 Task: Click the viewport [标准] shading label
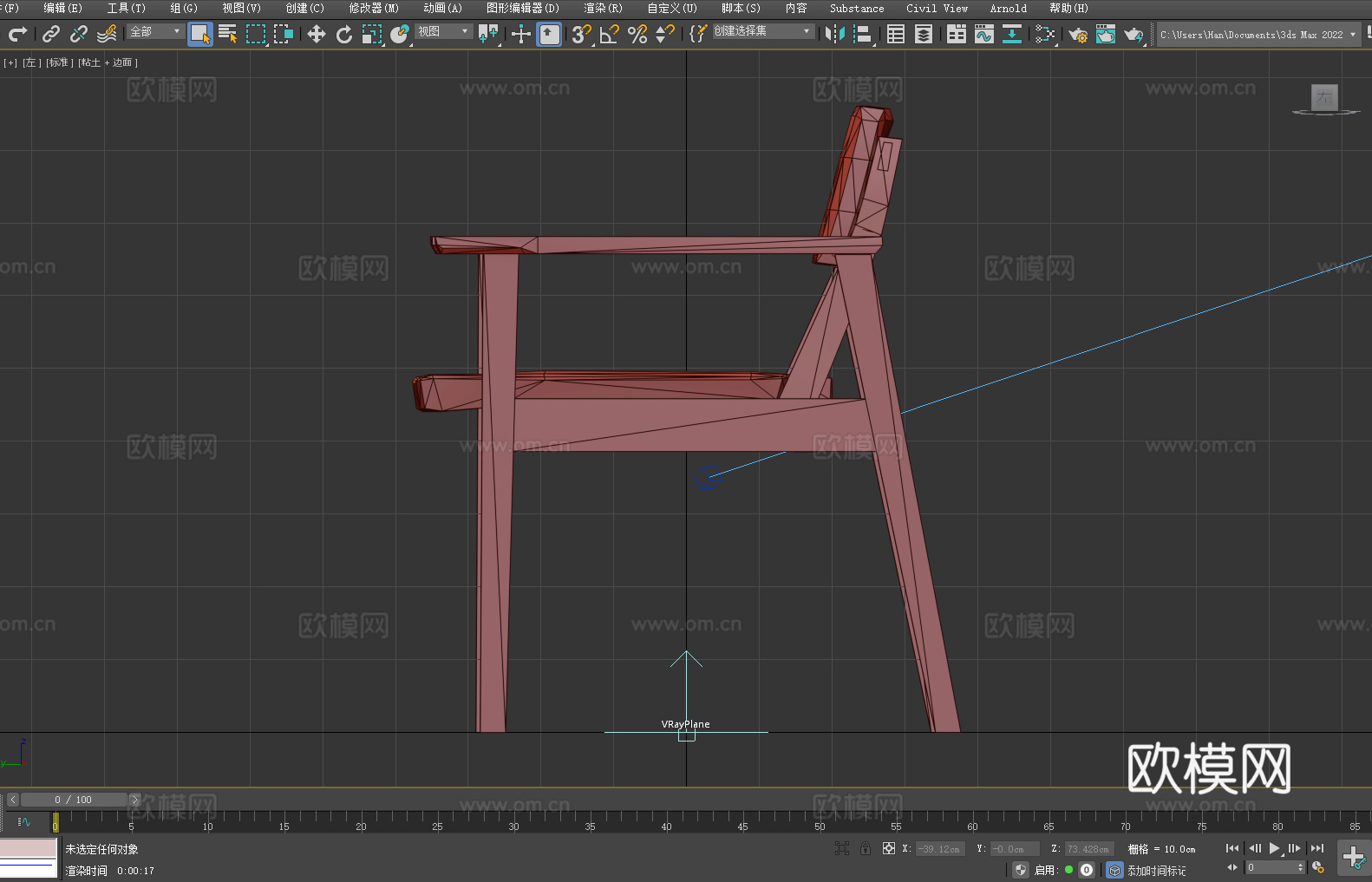click(59, 62)
